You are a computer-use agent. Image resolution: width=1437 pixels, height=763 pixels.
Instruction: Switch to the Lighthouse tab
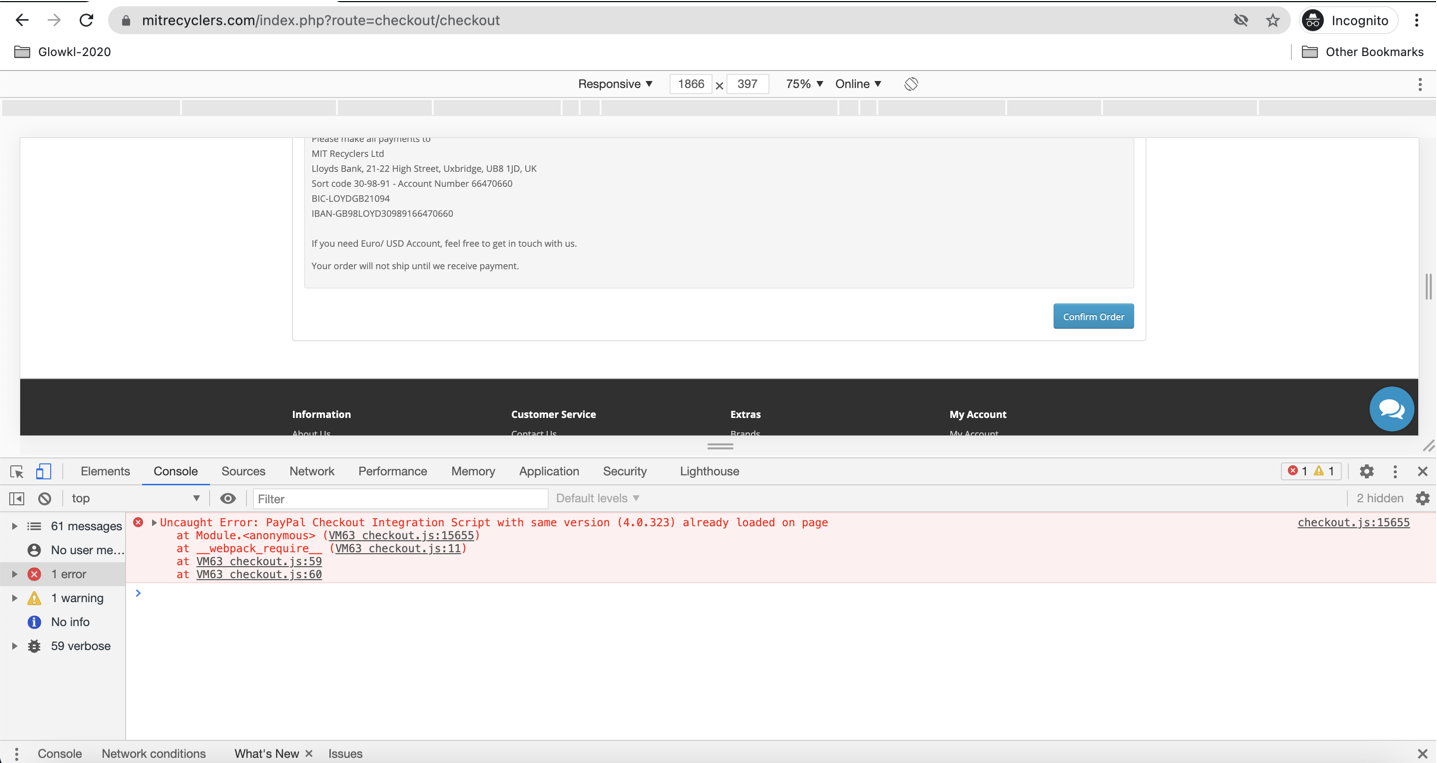click(710, 471)
